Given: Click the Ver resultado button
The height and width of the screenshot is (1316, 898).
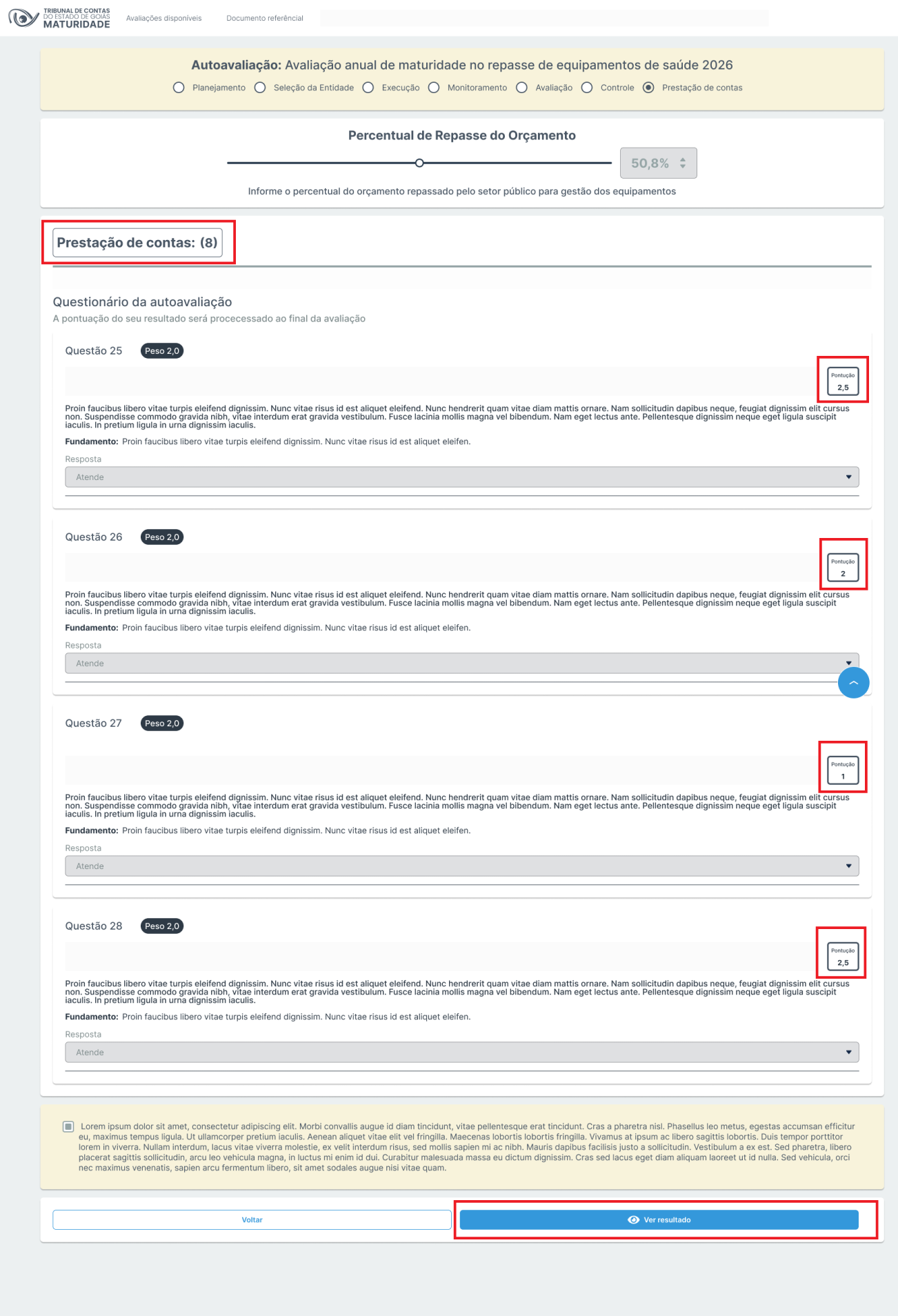Looking at the screenshot, I should coord(659,1219).
